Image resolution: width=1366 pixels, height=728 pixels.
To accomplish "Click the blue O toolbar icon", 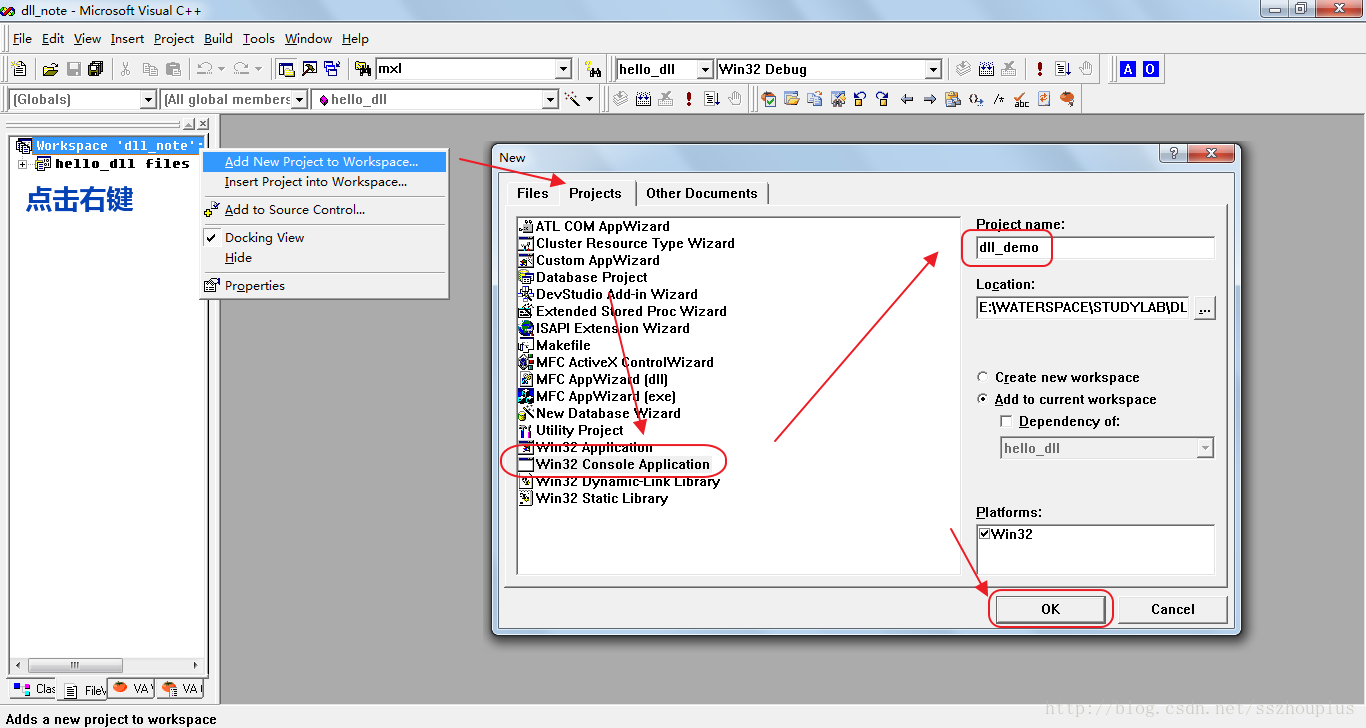I will [x=1150, y=69].
